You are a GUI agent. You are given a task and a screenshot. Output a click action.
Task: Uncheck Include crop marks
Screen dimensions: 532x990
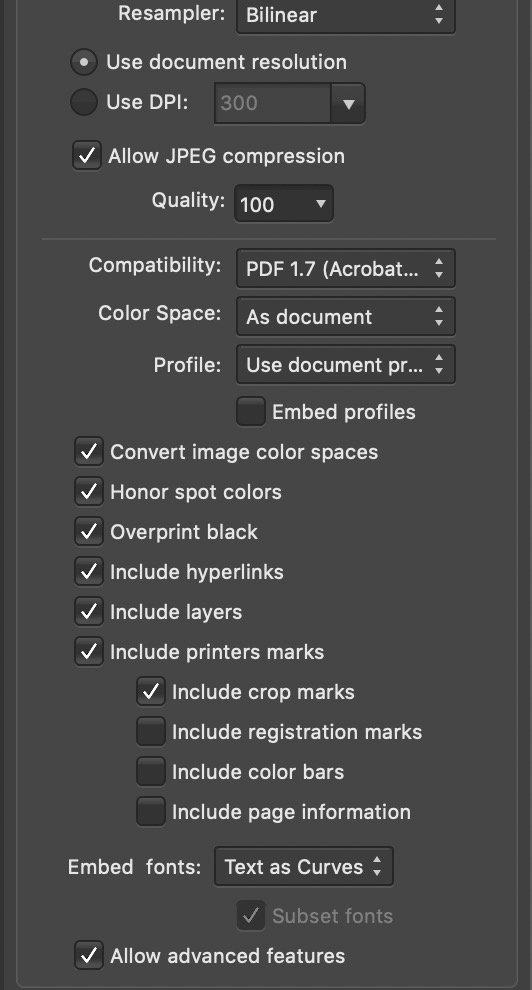151,691
